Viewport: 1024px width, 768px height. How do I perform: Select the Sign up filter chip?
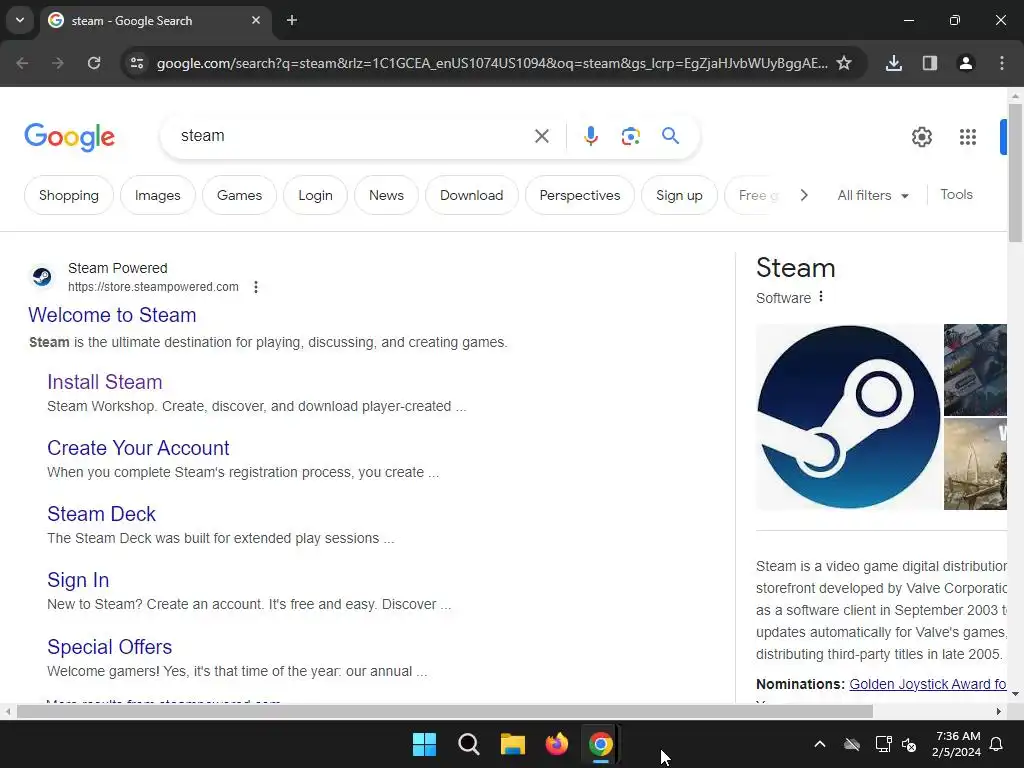679,195
